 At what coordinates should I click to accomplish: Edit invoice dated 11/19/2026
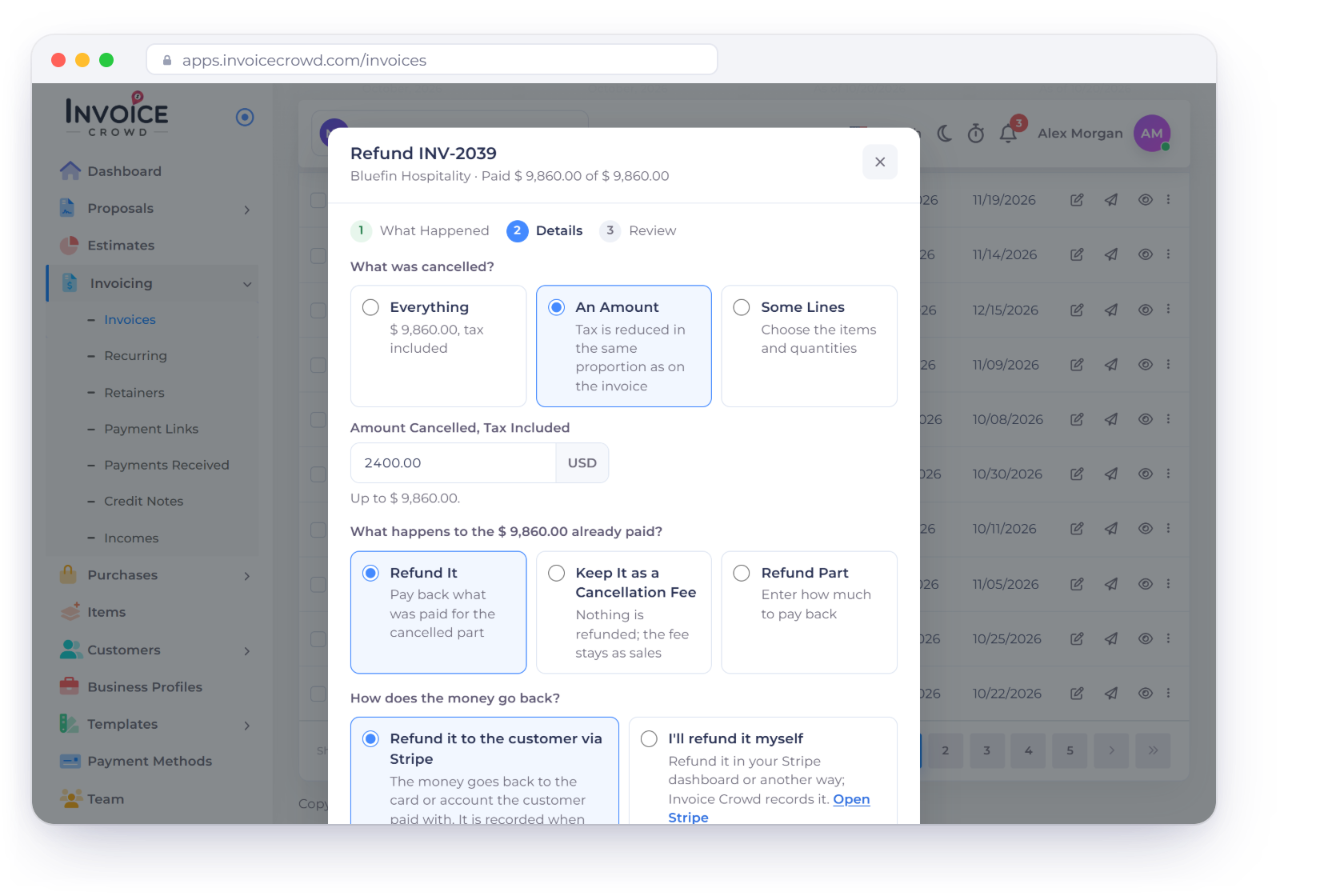tap(1077, 200)
